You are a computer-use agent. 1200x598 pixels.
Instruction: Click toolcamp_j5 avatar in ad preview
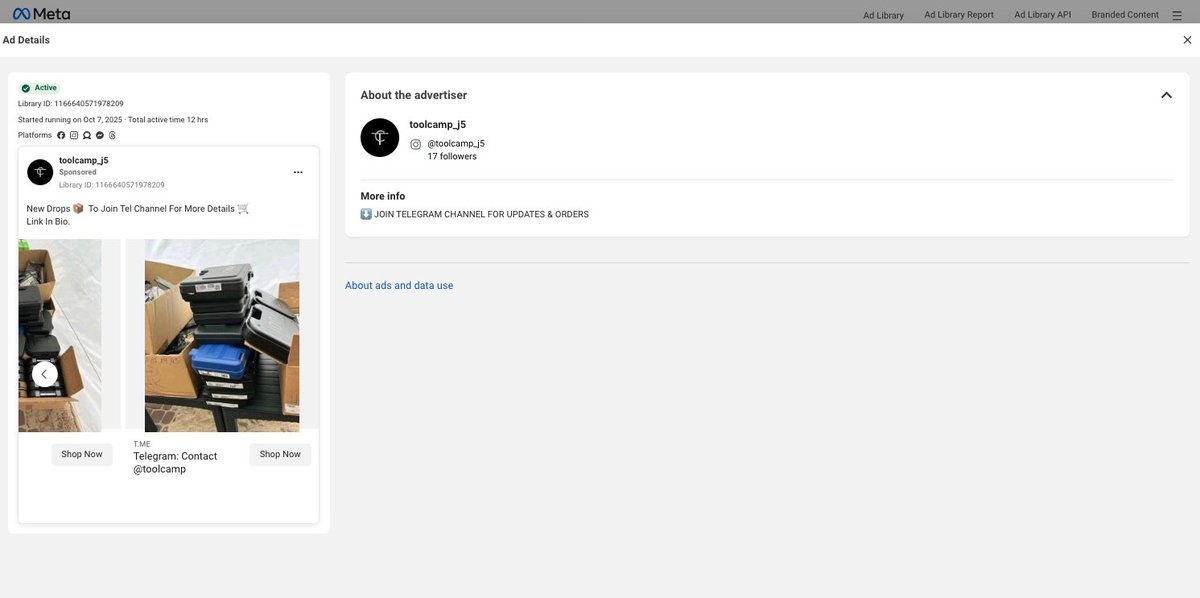40,172
